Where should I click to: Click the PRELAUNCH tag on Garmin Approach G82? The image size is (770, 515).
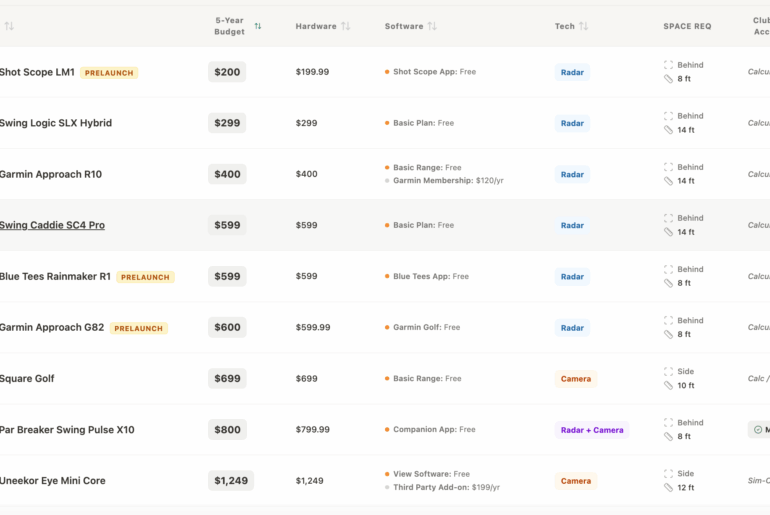pos(138,328)
